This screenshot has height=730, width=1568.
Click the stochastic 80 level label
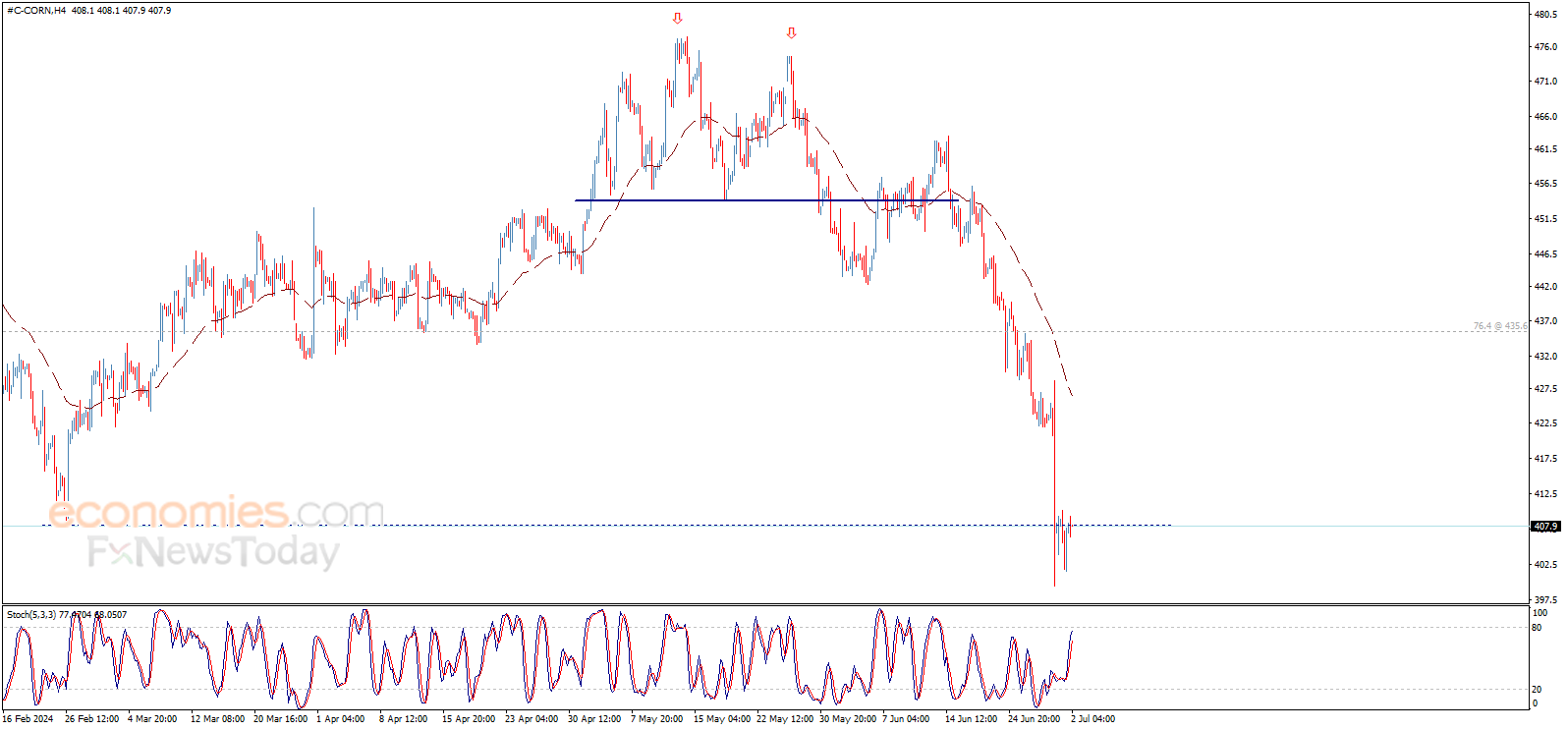[1538, 628]
